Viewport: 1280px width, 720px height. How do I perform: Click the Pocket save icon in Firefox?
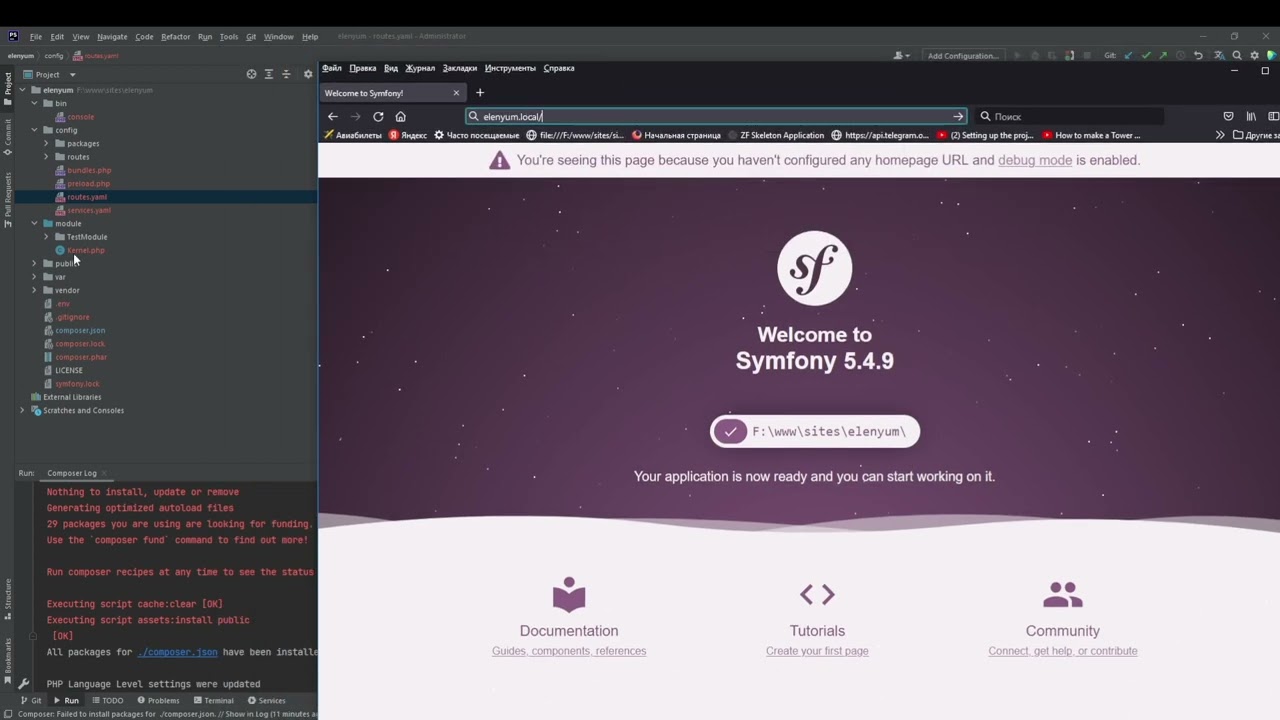pyautogui.click(x=1228, y=116)
